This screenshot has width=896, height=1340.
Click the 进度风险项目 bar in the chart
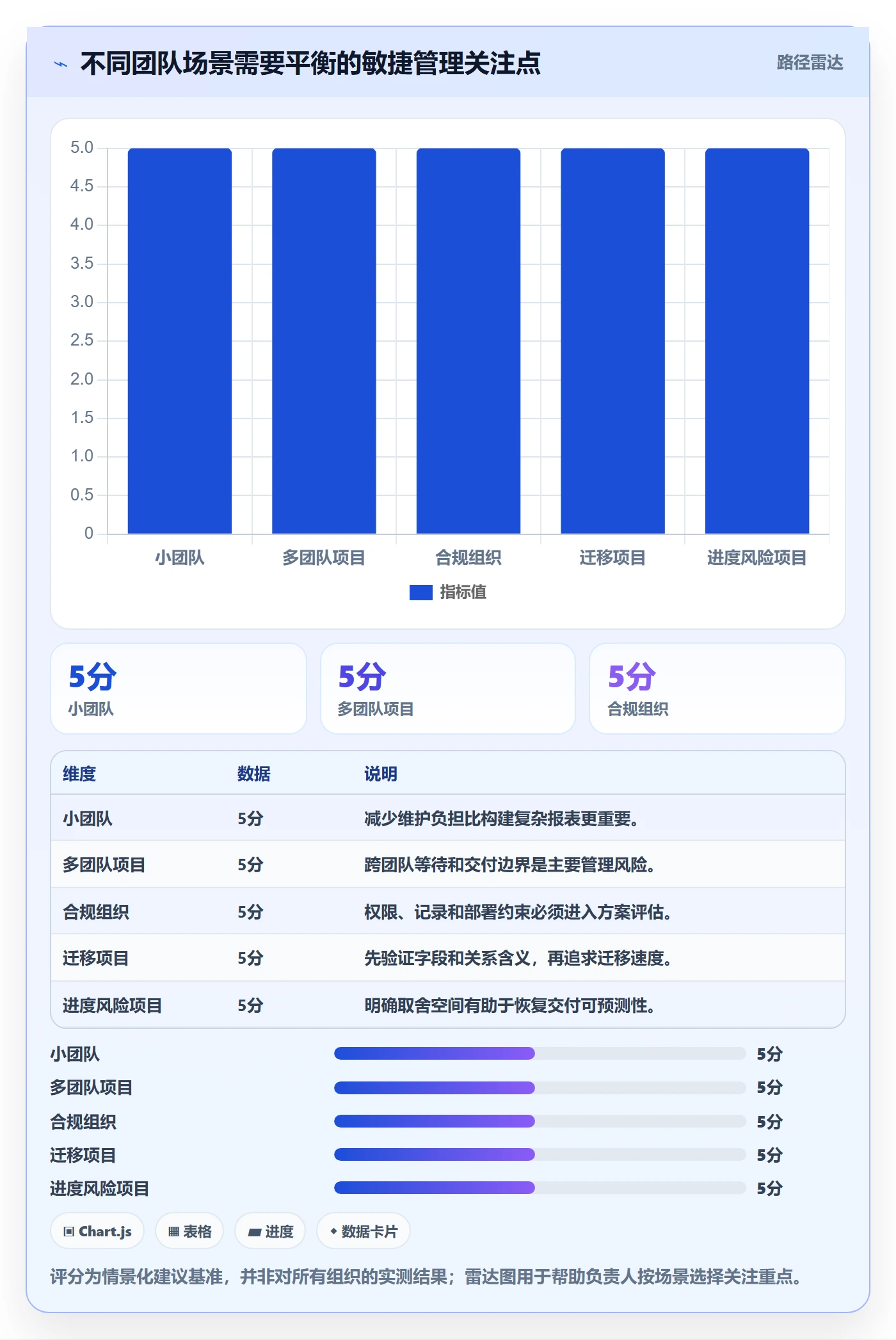point(757,340)
